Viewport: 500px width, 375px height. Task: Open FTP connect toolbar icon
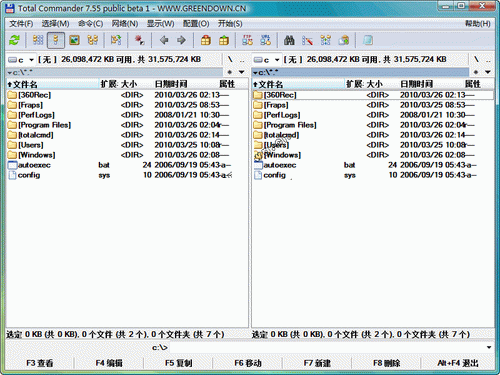click(x=247, y=40)
